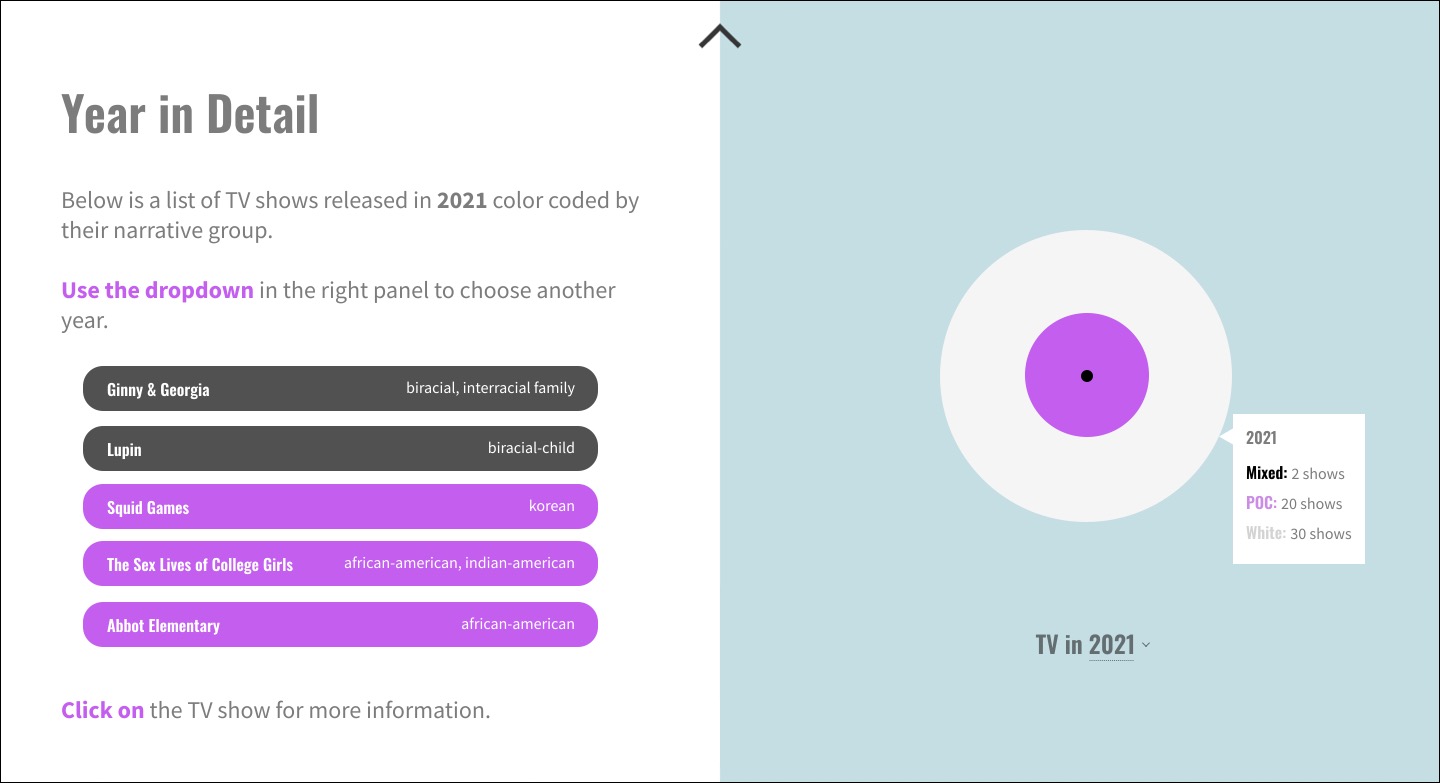Click the 'POC: 20 shows' tooltip line
Image resolution: width=1440 pixels, height=783 pixels.
pyautogui.click(x=1294, y=504)
